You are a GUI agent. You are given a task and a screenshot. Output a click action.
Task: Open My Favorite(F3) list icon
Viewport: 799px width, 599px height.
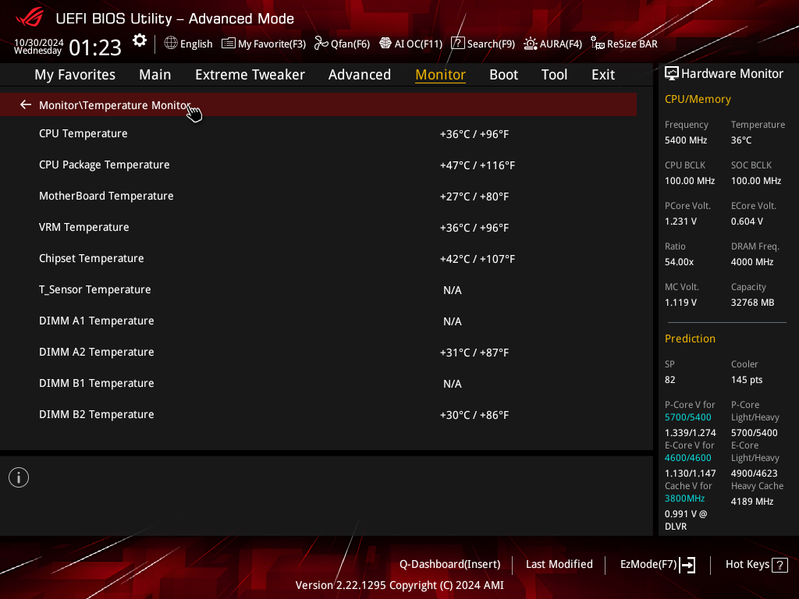coord(228,43)
